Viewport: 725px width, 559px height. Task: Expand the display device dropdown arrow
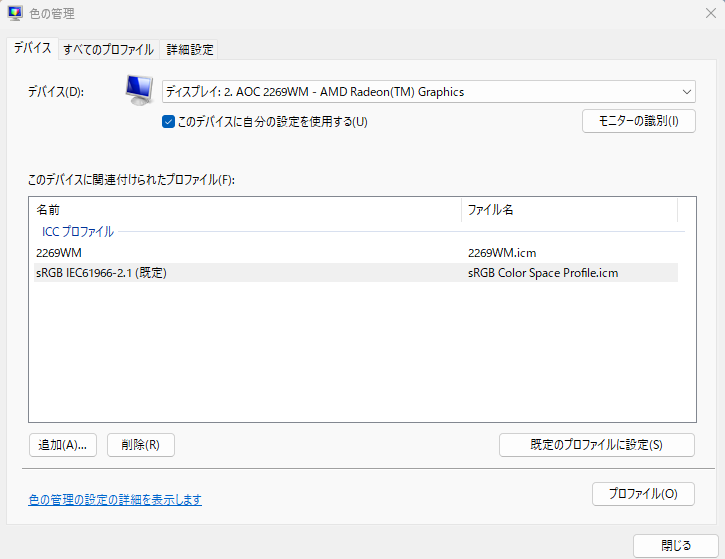click(687, 92)
